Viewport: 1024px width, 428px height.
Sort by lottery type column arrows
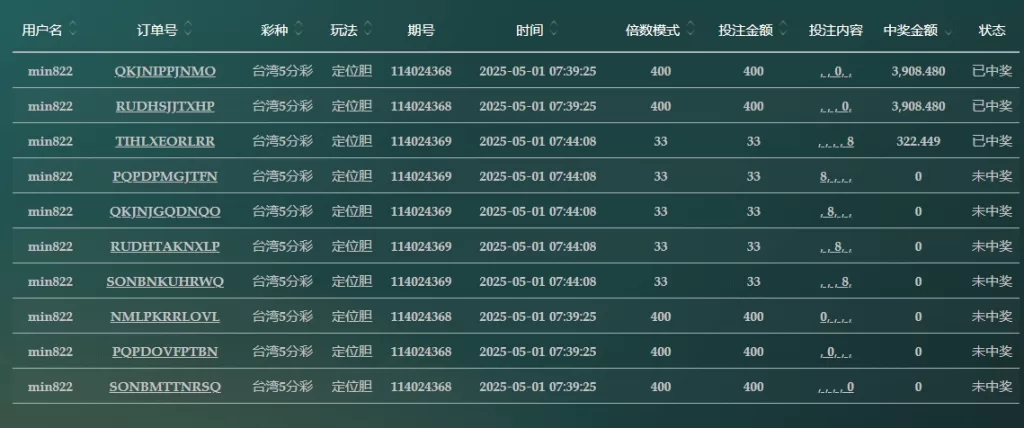click(299, 31)
